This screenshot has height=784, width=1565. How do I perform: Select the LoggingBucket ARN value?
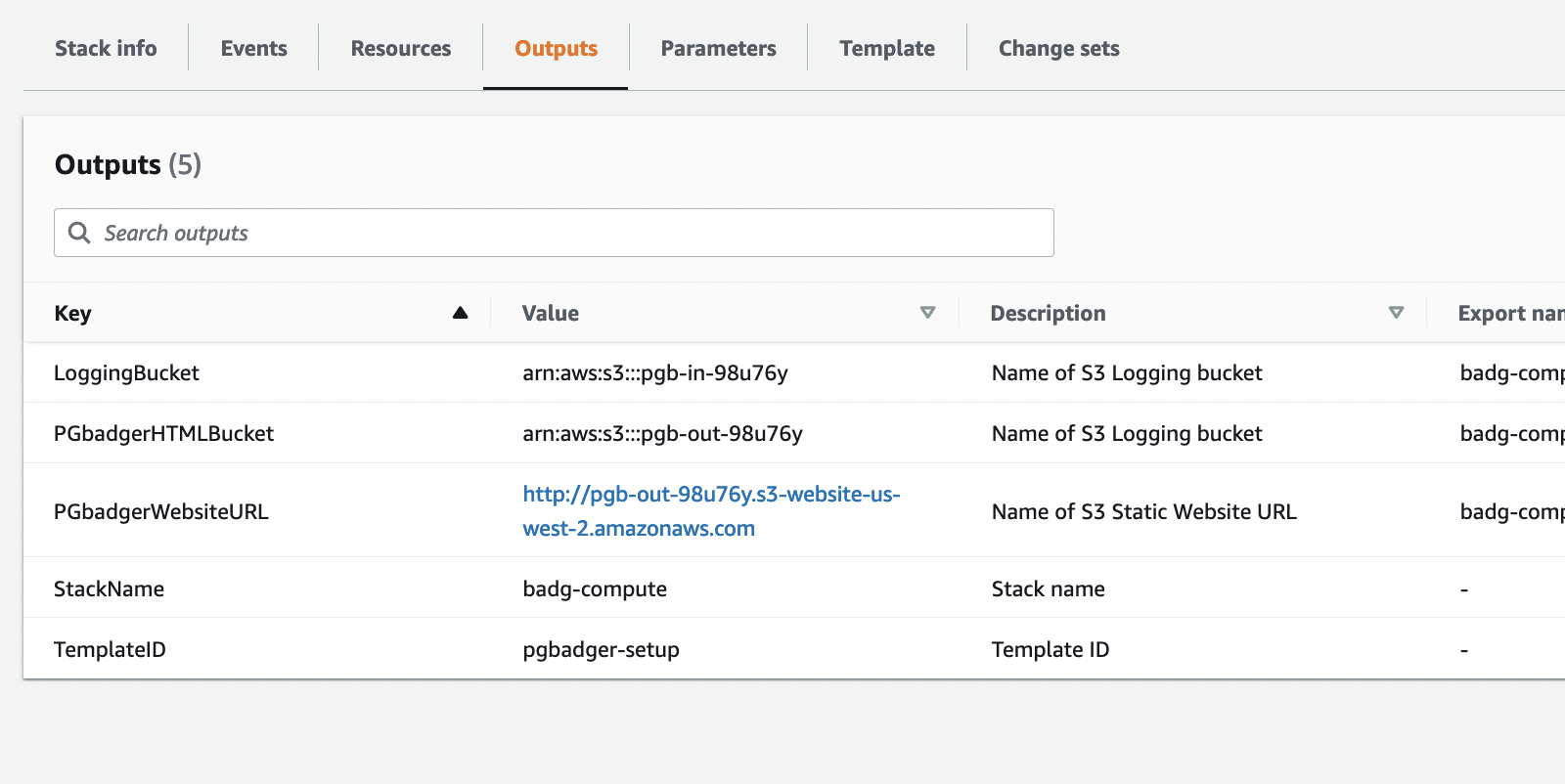tap(655, 373)
